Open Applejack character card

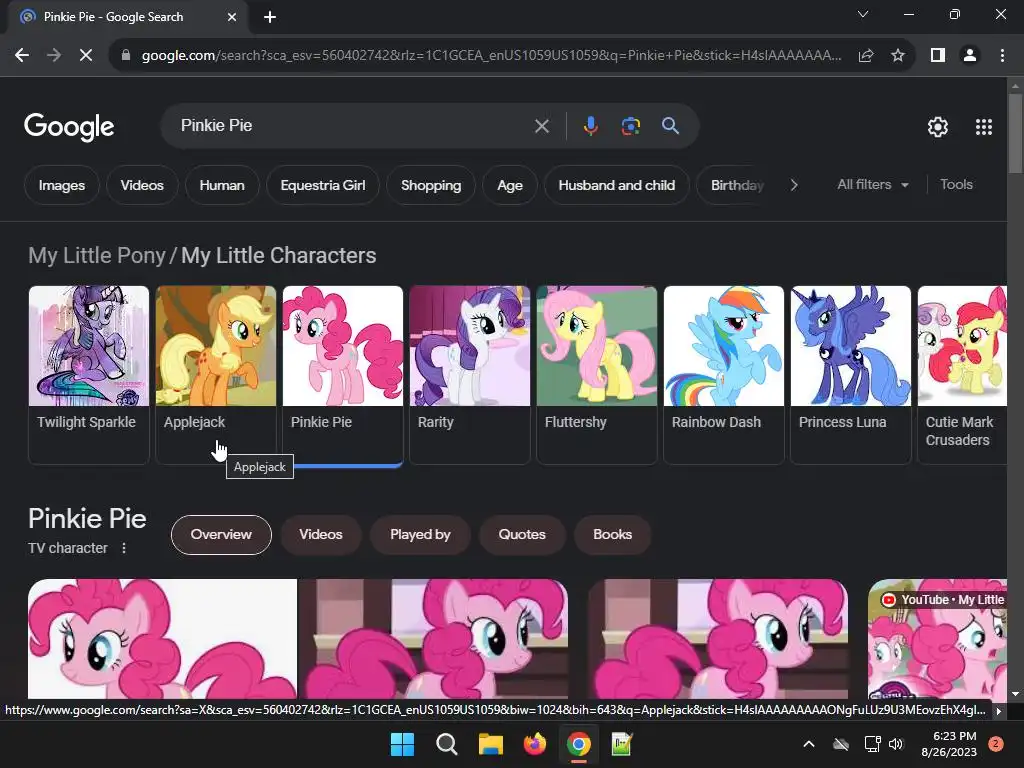[216, 375]
